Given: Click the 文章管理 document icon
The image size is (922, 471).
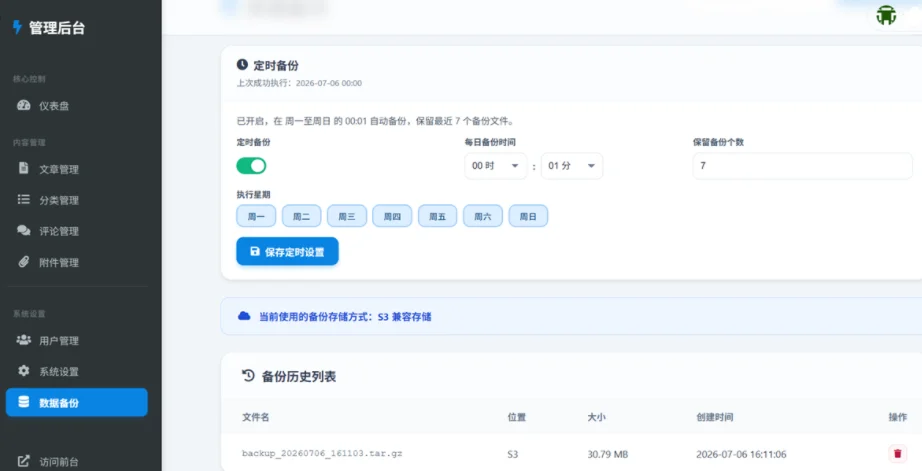Looking at the screenshot, I should tap(24, 168).
